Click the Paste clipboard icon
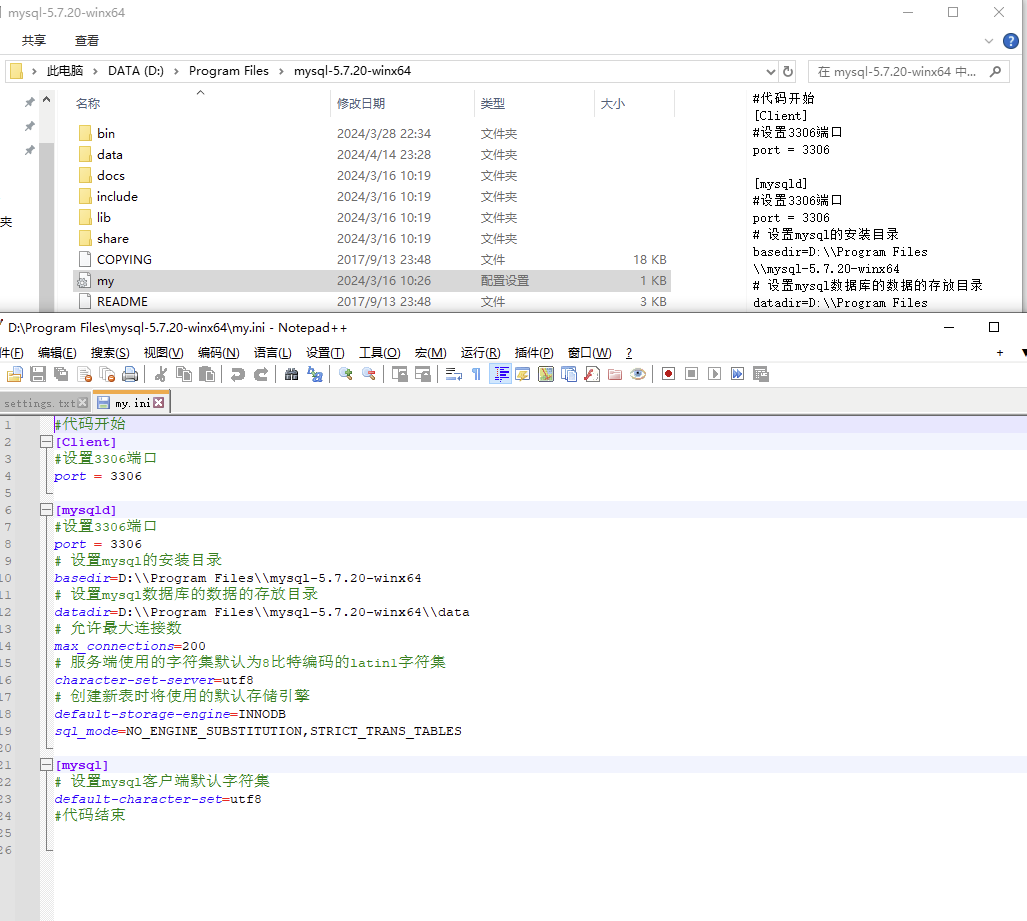The image size is (1027, 921). coord(207,374)
